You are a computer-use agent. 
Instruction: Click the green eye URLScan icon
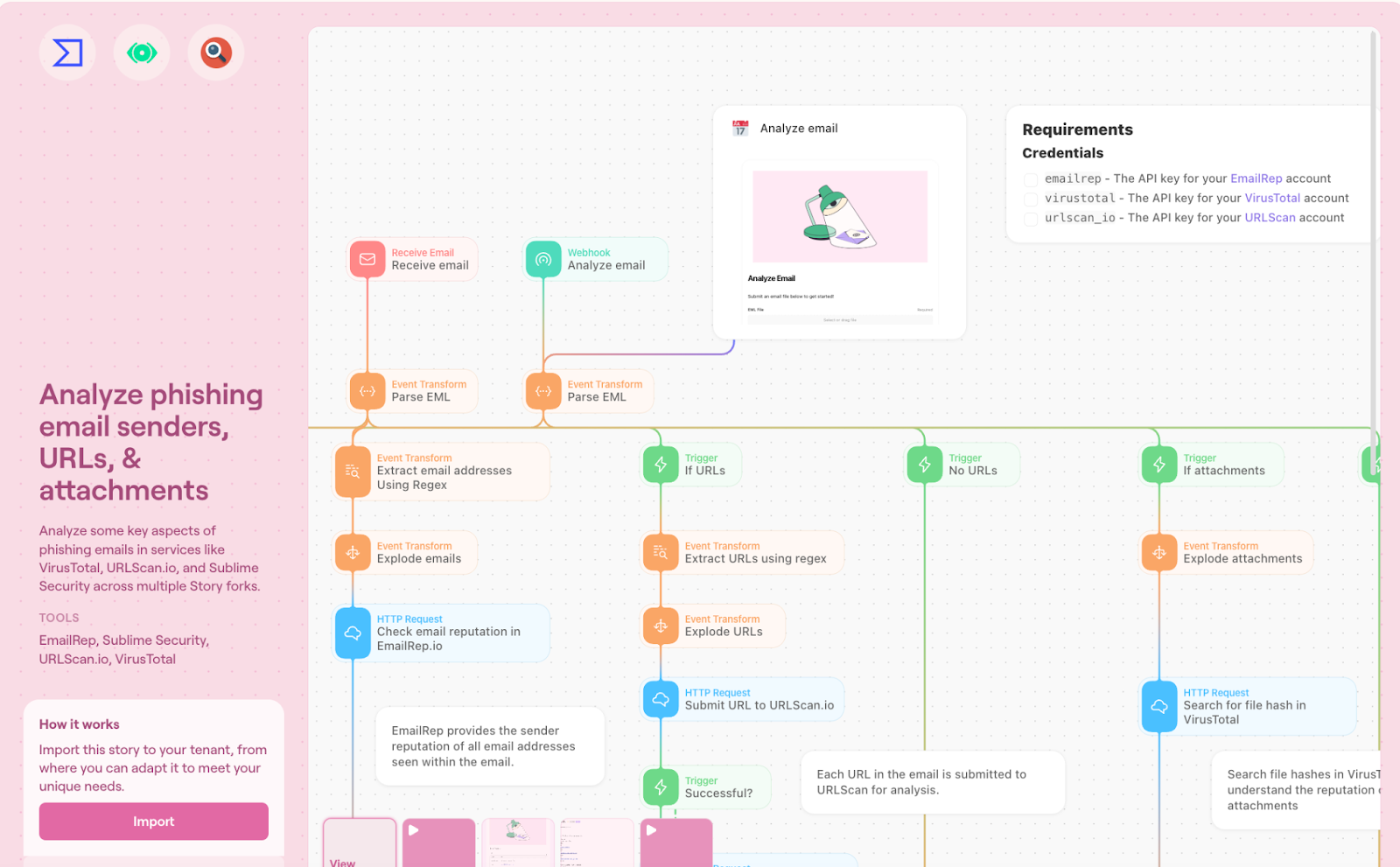142,53
